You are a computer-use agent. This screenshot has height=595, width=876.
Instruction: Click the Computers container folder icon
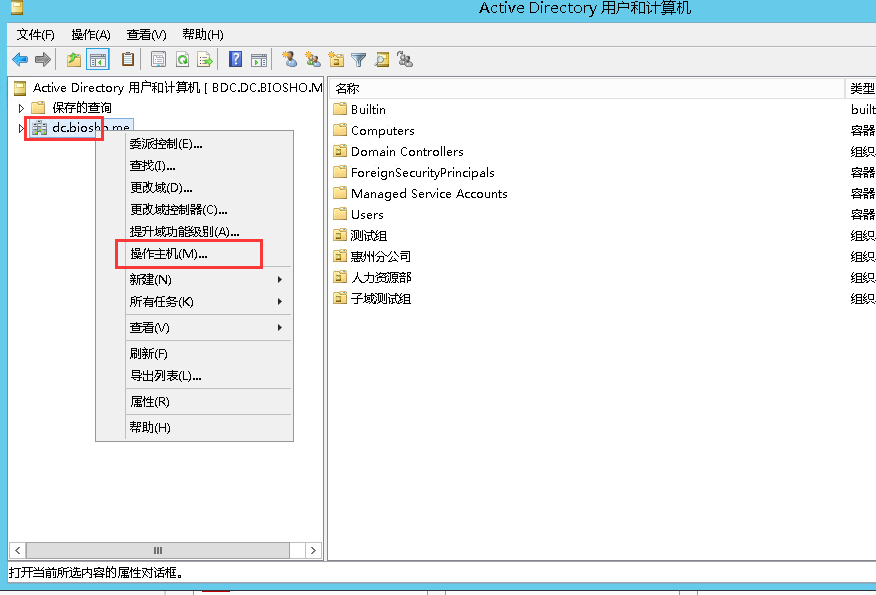(x=340, y=130)
